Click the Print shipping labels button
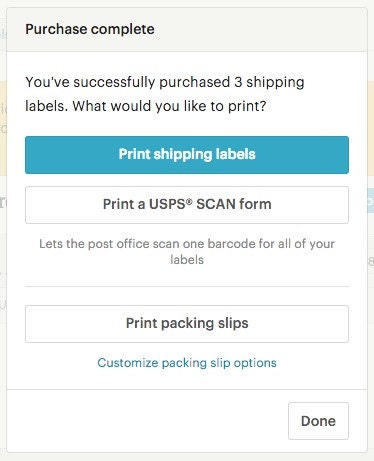This screenshot has width=374, height=461. tap(187, 155)
